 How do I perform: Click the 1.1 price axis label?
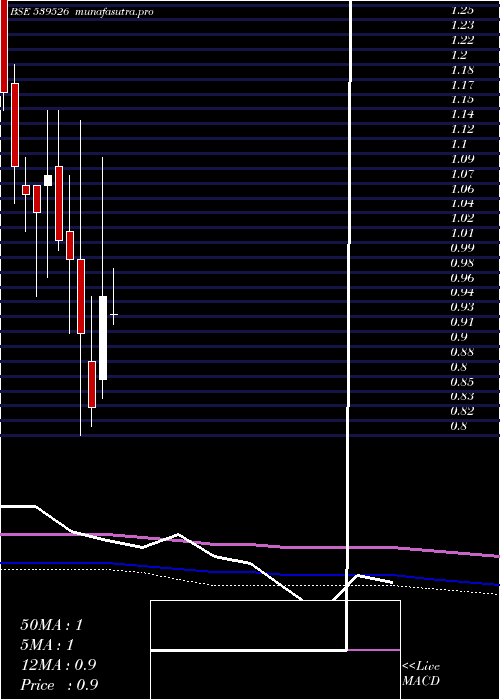click(x=459, y=144)
